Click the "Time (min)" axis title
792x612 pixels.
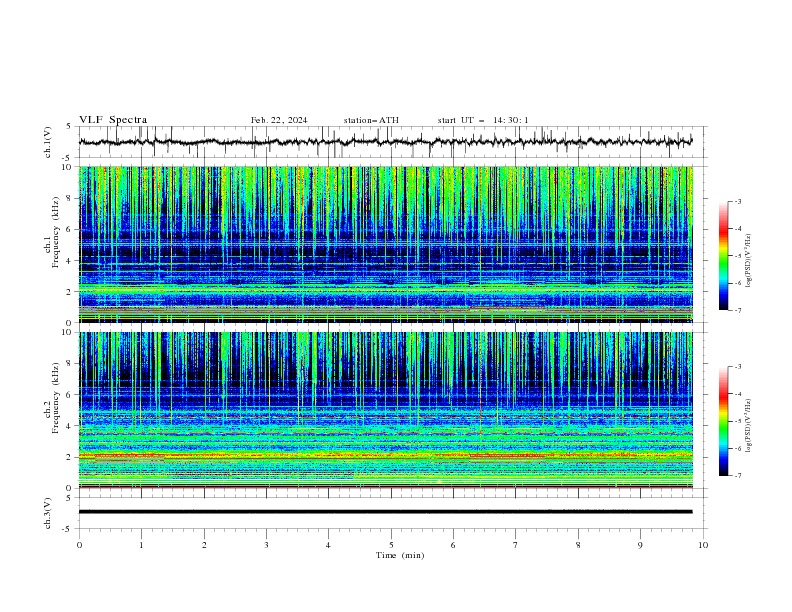(x=400, y=555)
